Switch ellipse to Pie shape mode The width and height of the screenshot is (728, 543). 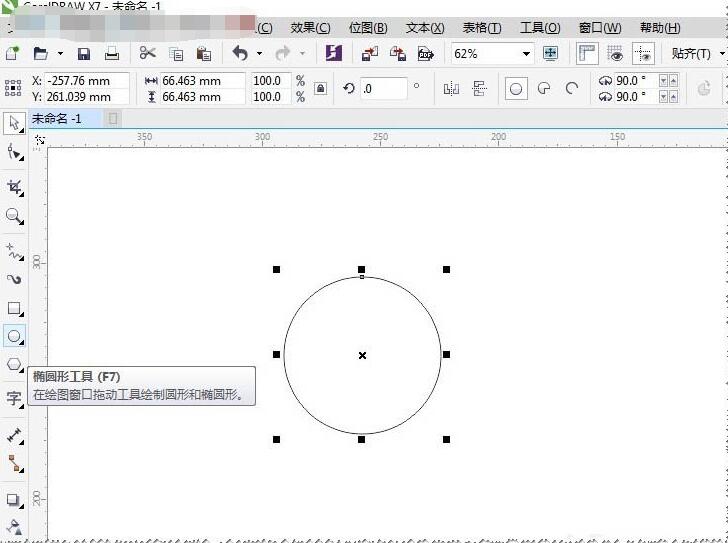[x=544, y=89]
